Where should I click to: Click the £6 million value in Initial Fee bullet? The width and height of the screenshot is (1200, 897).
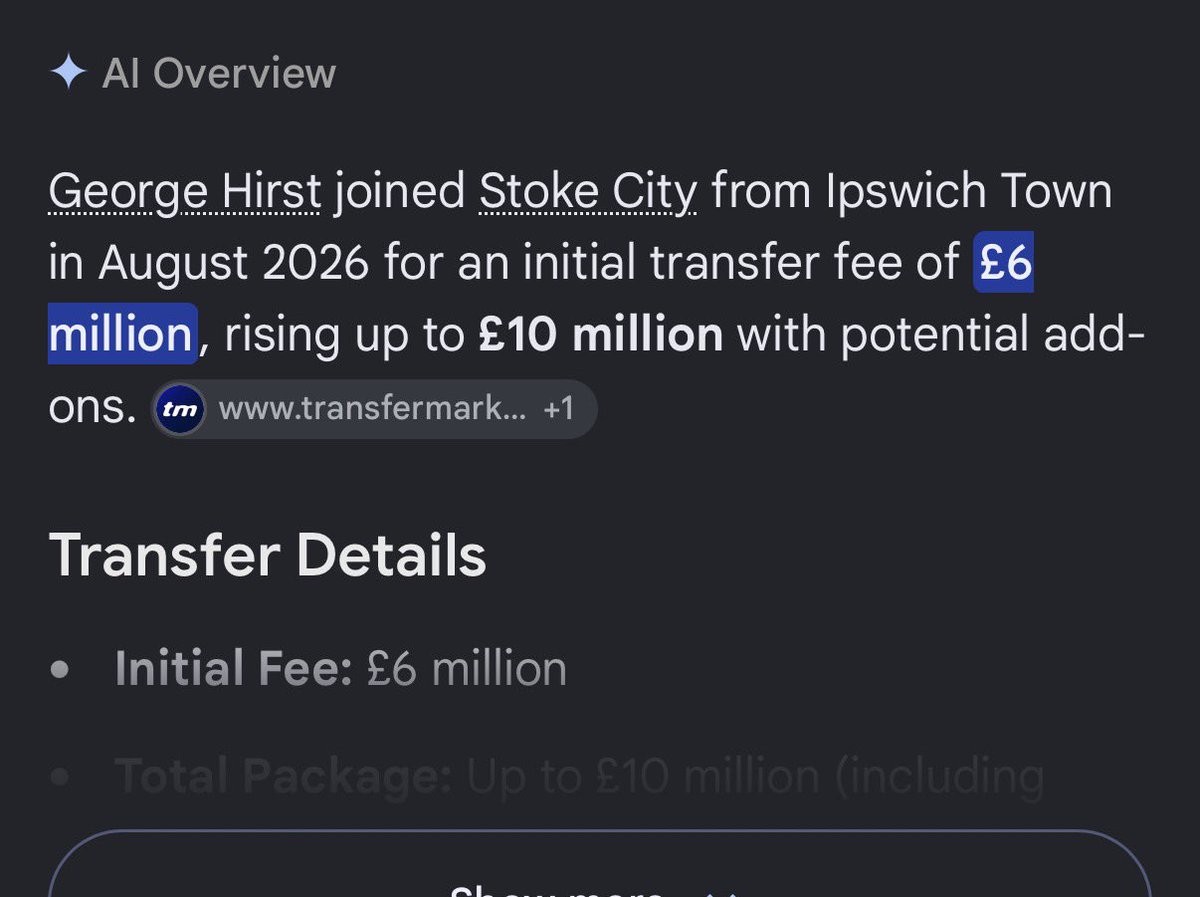[466, 668]
